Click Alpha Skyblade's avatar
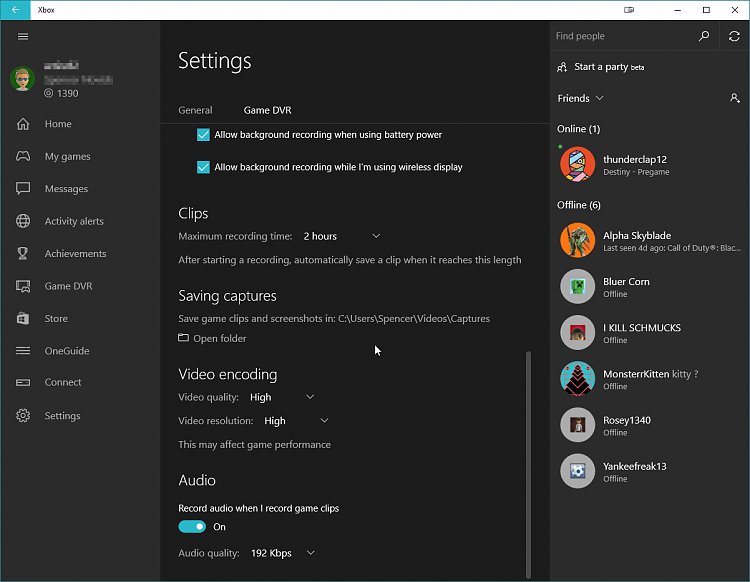Screen dimensions: 750x582 coord(577,240)
